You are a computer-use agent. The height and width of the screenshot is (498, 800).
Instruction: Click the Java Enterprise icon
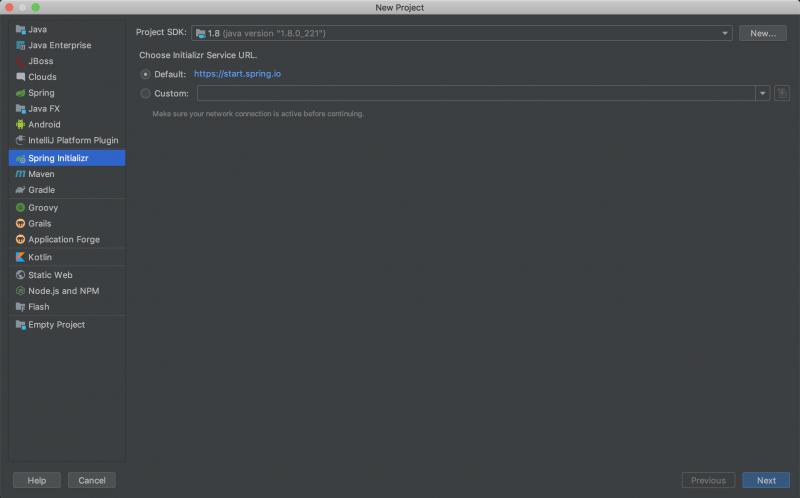coord(20,45)
